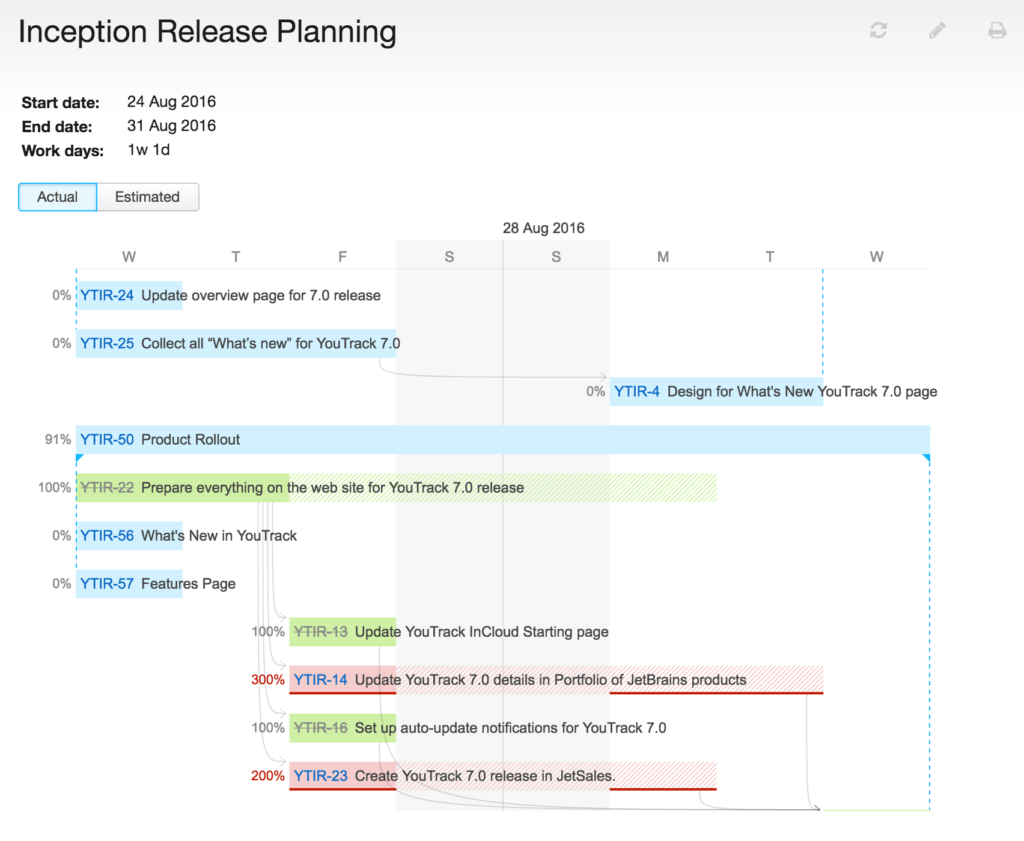Click 'Prepare everything on the web site' task text
Image resolution: width=1024 pixels, height=841 pixels.
tap(332, 488)
